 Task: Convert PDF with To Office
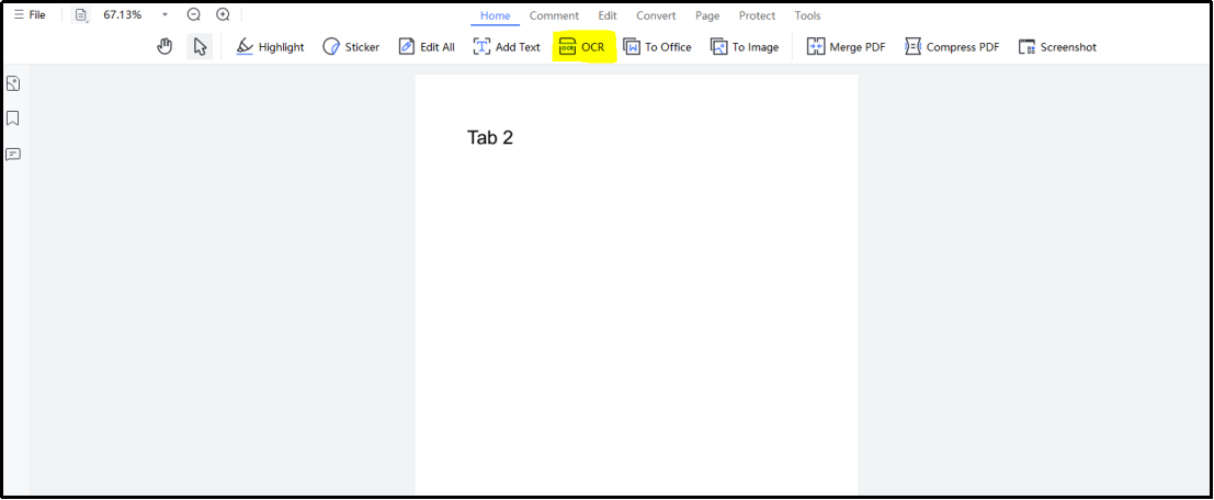pyautogui.click(x=657, y=47)
